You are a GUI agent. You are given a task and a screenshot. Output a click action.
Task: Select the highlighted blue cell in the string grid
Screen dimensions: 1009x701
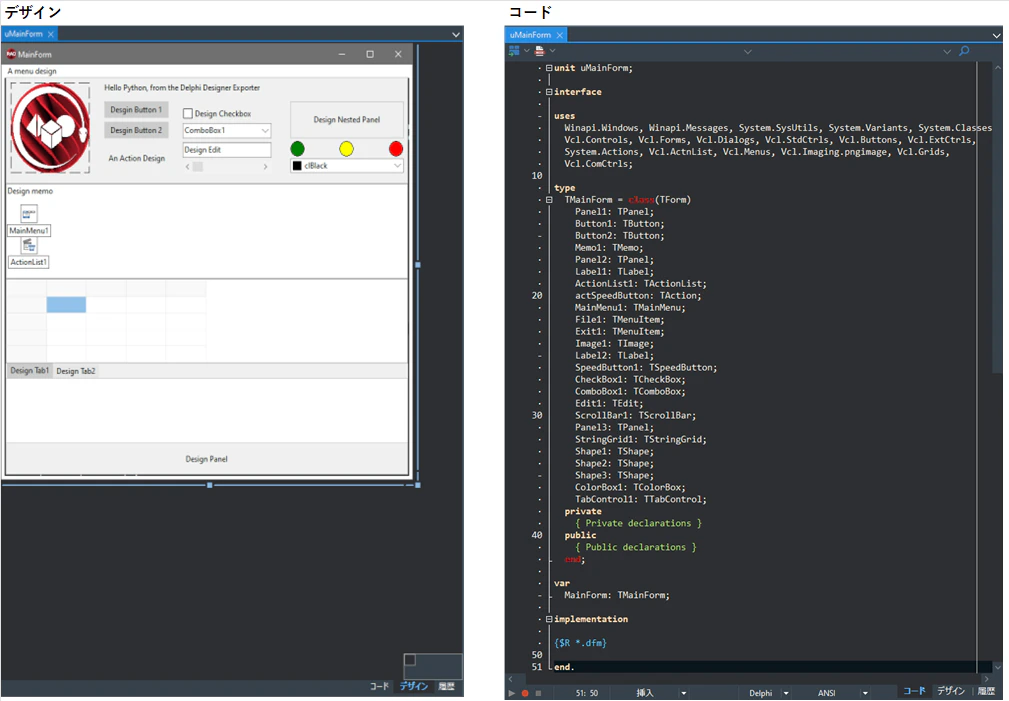click(66, 304)
